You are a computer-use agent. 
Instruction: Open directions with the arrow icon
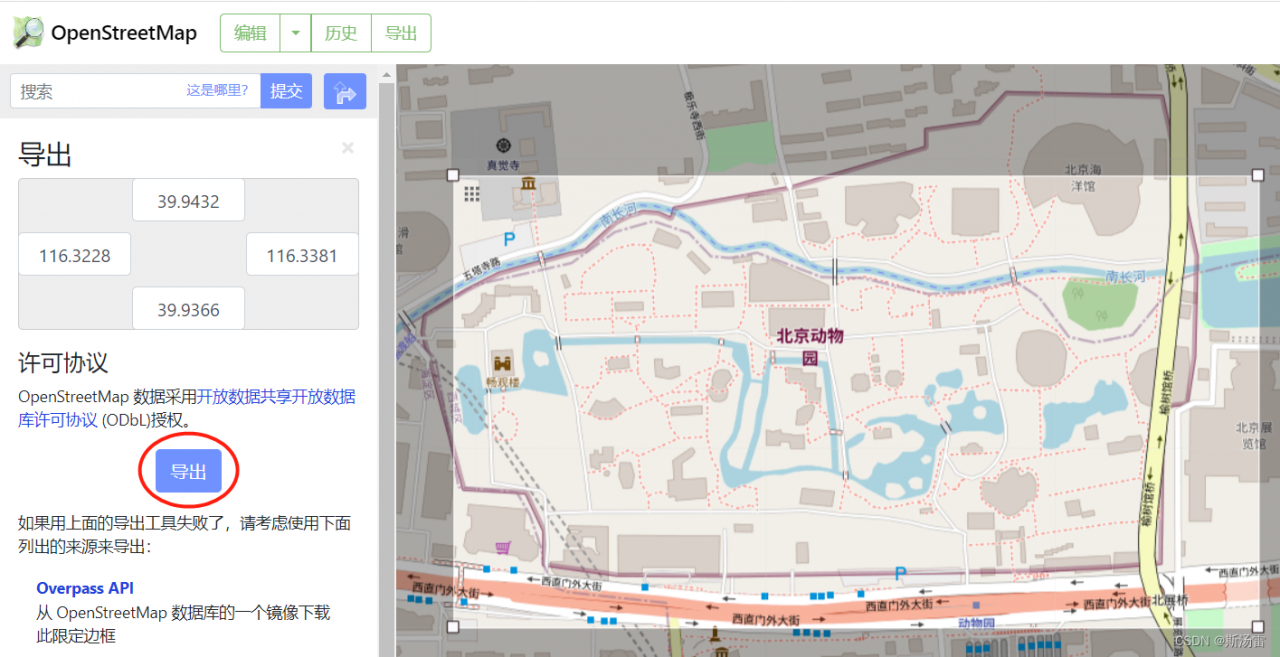tap(345, 91)
